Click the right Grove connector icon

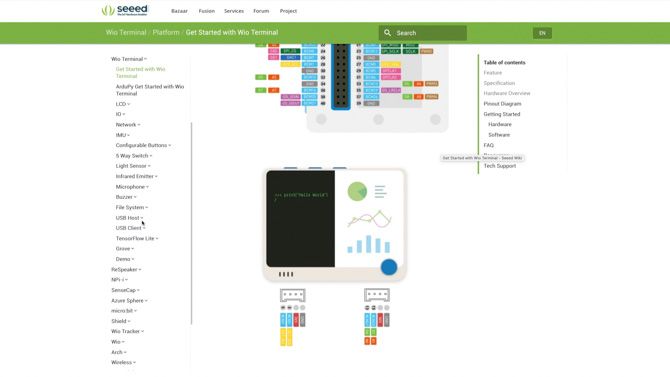(377, 295)
